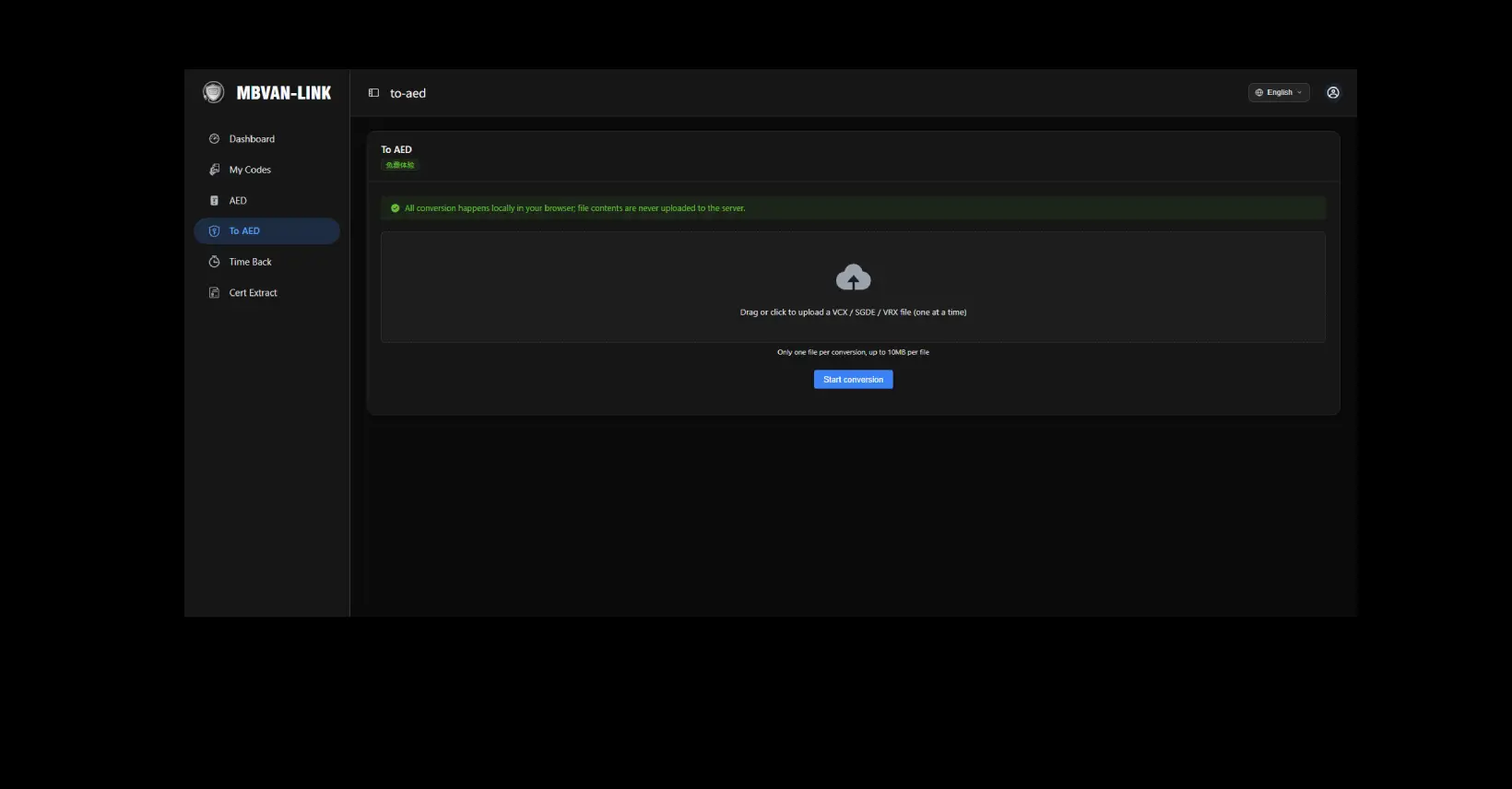Viewport: 1512px width, 789px height.
Task: Click the green check icon in notice
Action: (x=396, y=208)
